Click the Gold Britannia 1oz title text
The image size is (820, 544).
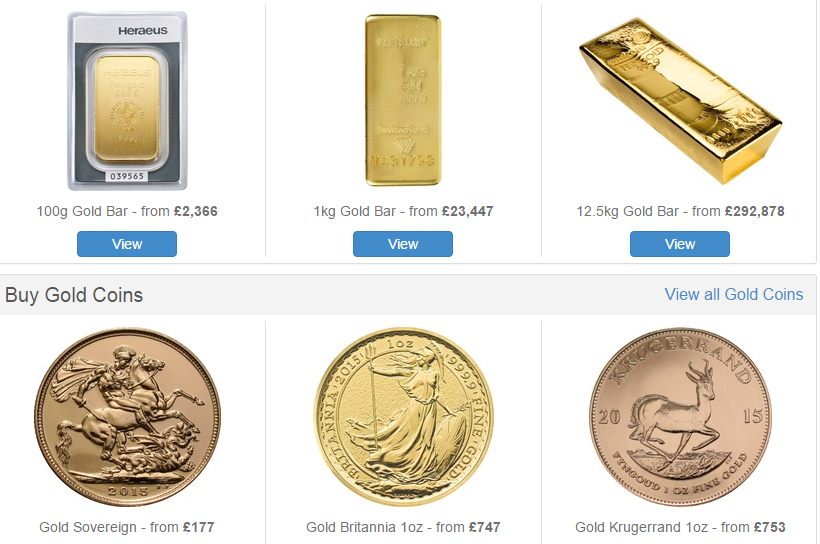tap(365, 527)
